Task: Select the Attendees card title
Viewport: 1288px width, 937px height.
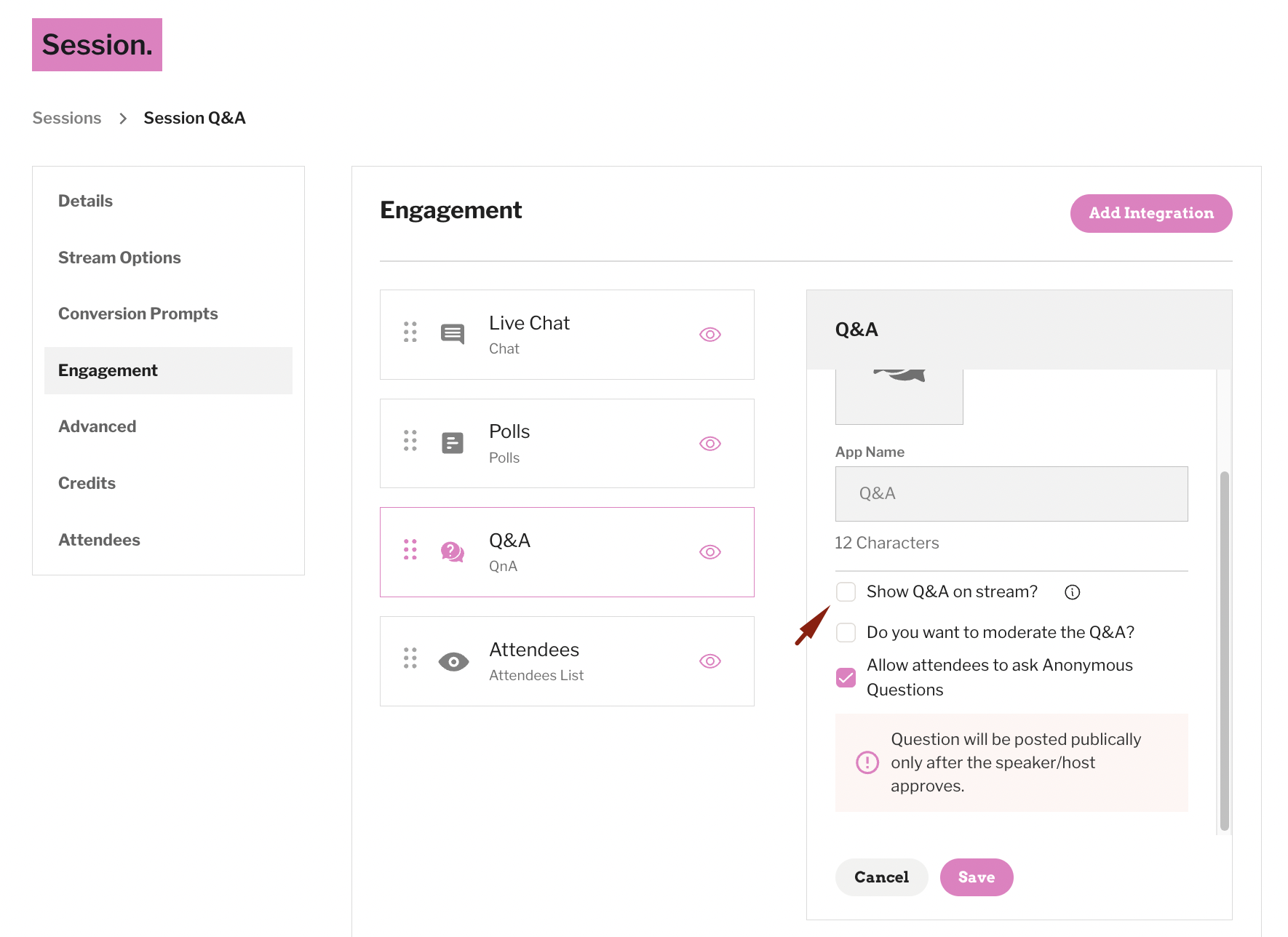Action: [534, 650]
